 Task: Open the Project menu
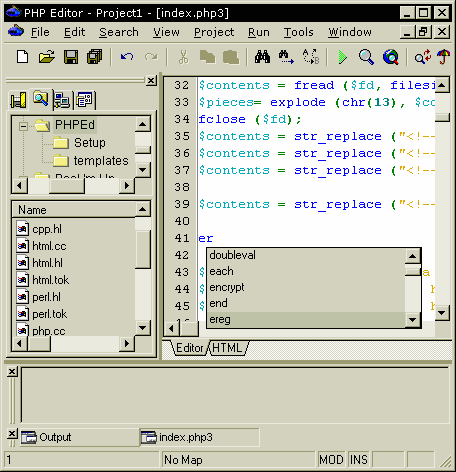214,32
